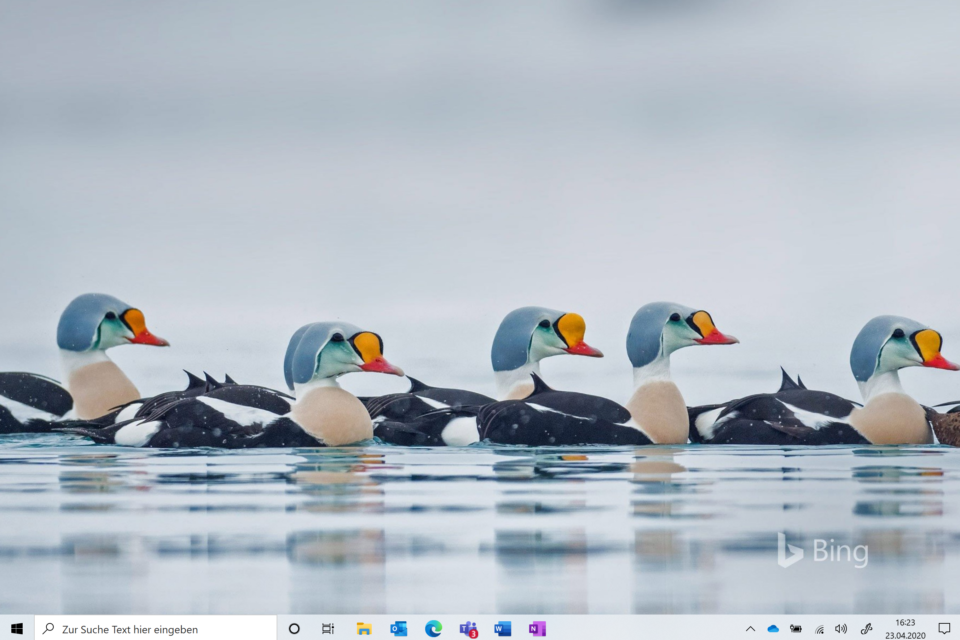The width and height of the screenshot is (960, 640).
Task: Open OneNote from the taskbar
Action: (x=537, y=628)
